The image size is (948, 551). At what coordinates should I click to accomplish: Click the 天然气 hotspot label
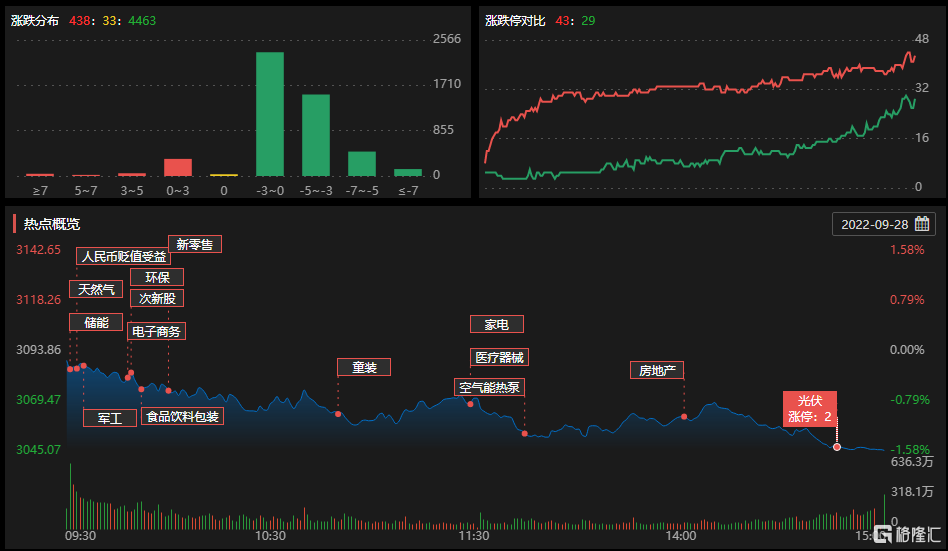point(96,290)
